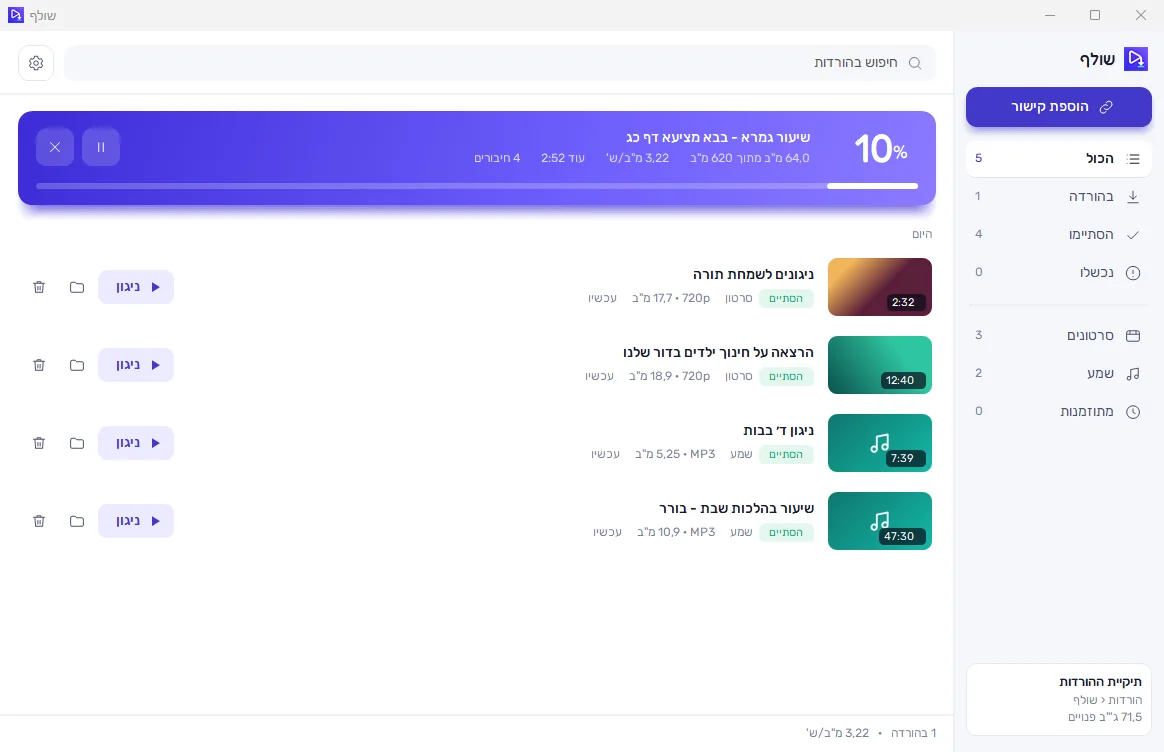Image resolution: width=1164 pixels, height=752 pixels.
Task: Click the 7:39 audio thumbnail
Action: click(x=880, y=443)
